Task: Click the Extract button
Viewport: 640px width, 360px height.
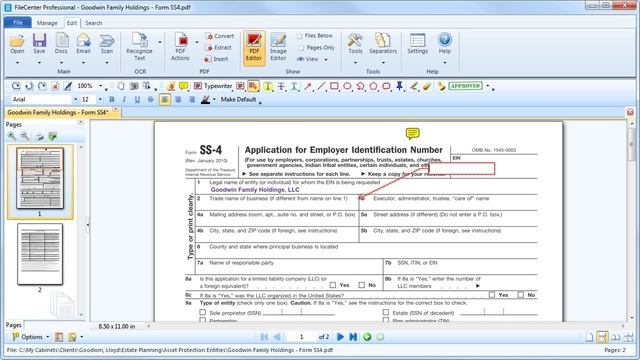Action: pyautogui.click(x=219, y=47)
